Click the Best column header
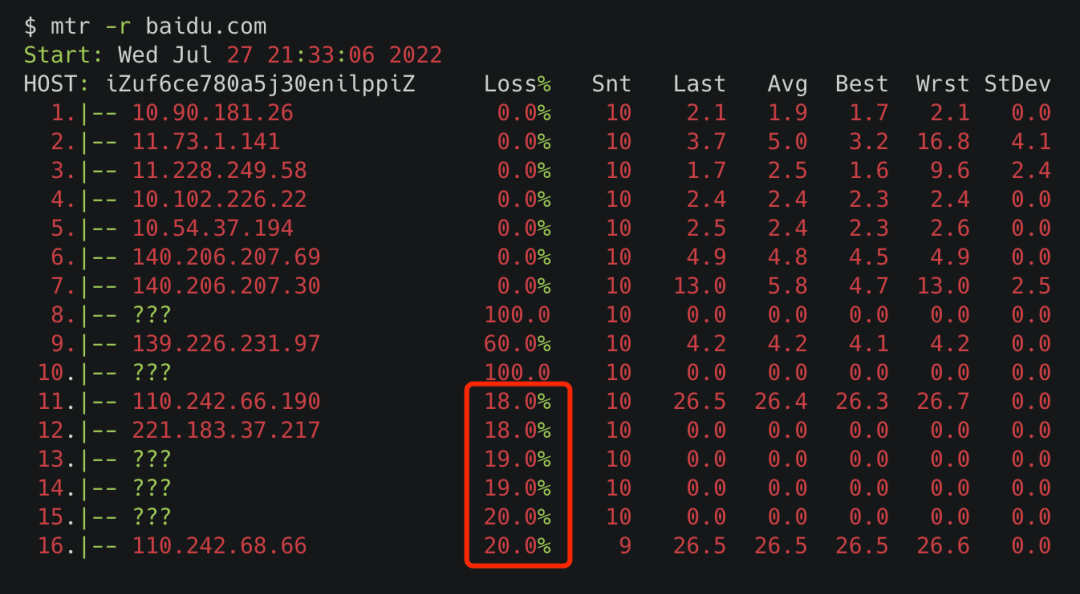 click(862, 84)
